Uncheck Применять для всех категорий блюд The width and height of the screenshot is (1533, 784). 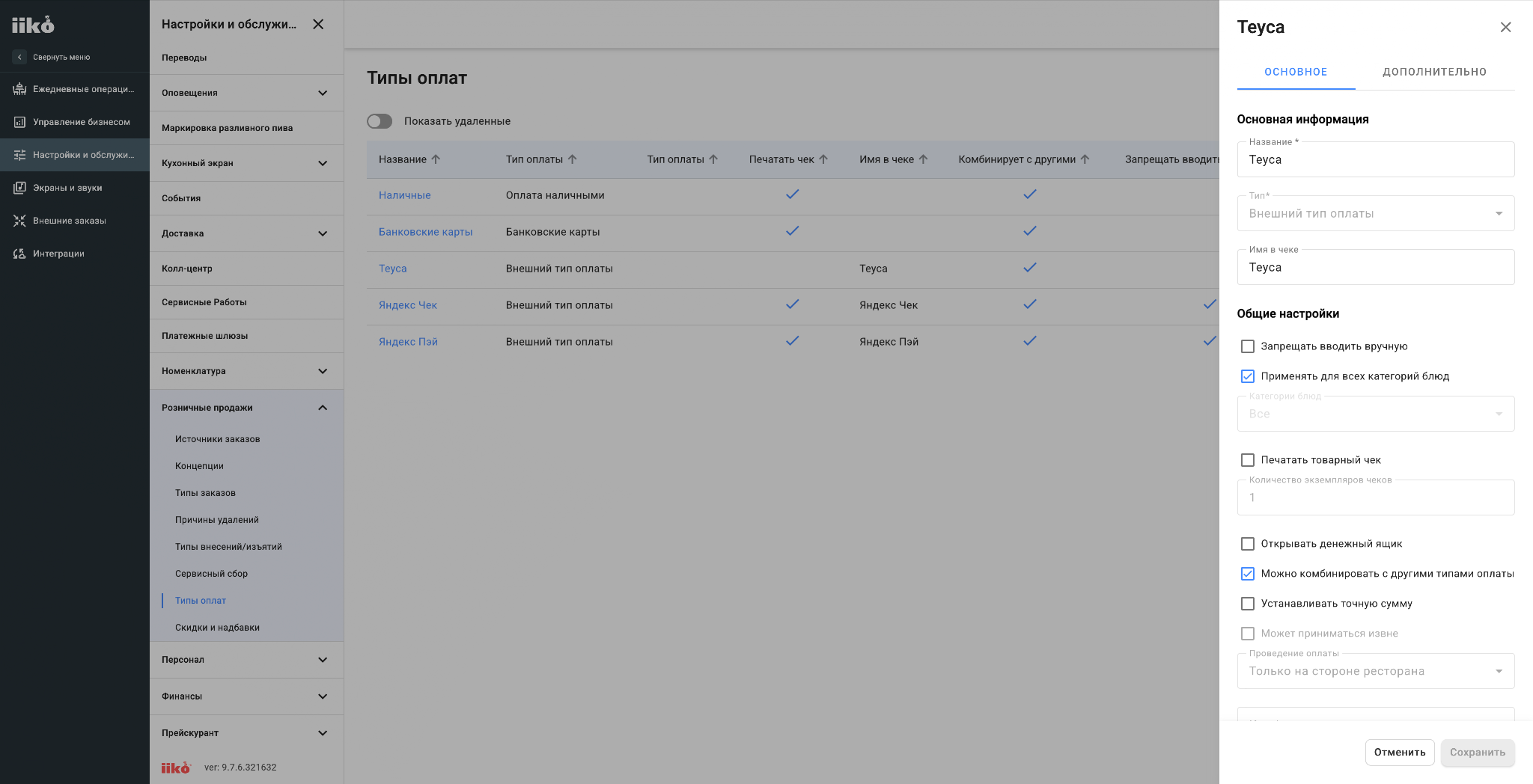tap(1248, 376)
